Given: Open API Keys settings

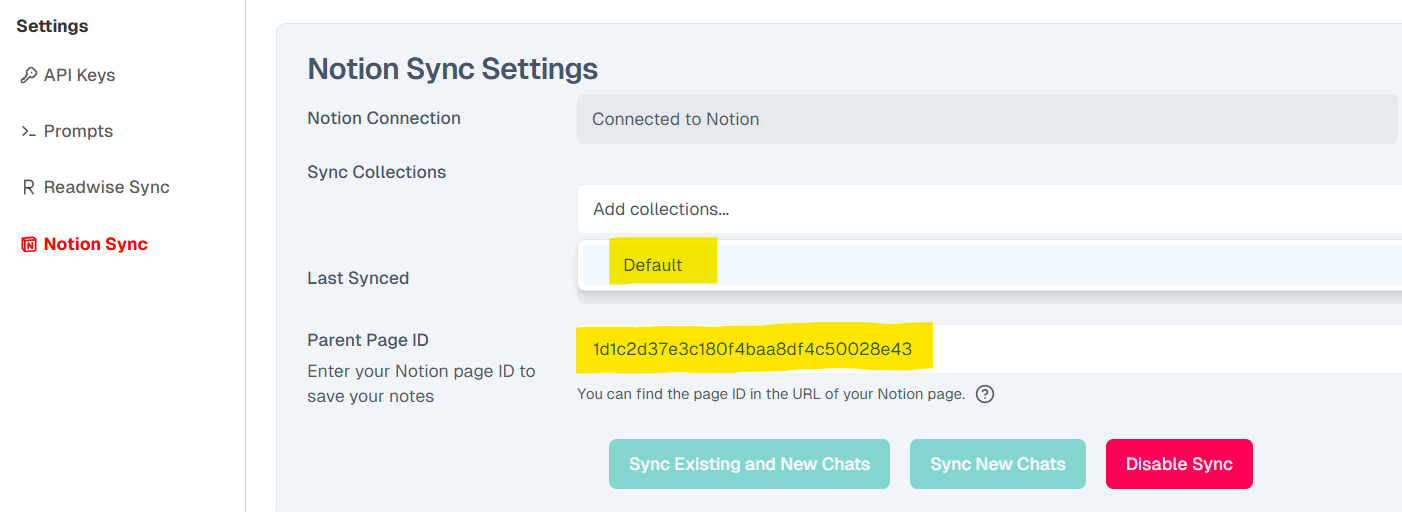Looking at the screenshot, I should tap(79, 75).
